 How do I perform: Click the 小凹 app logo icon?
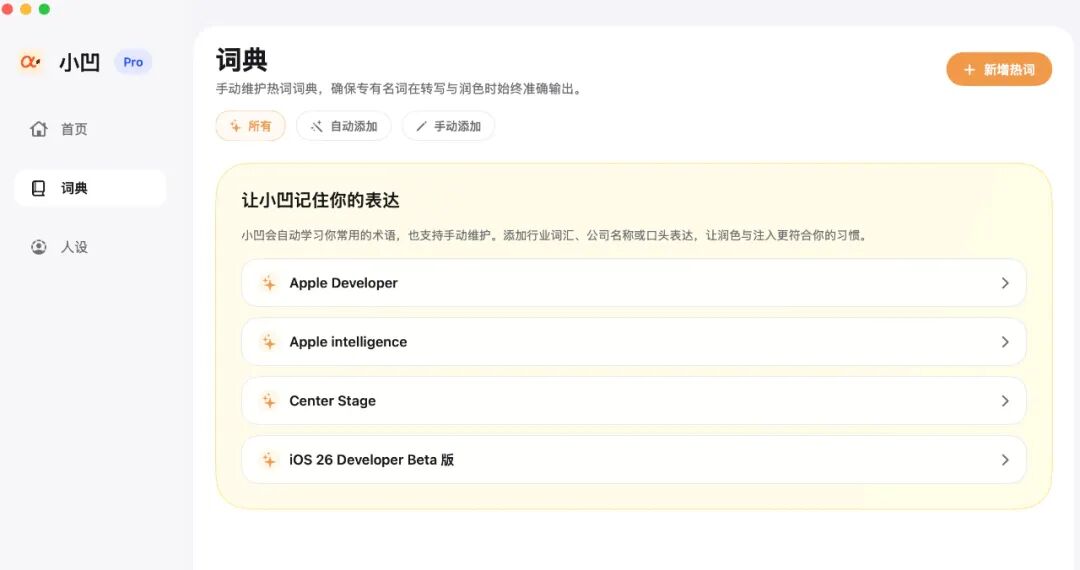pyautogui.click(x=30, y=62)
